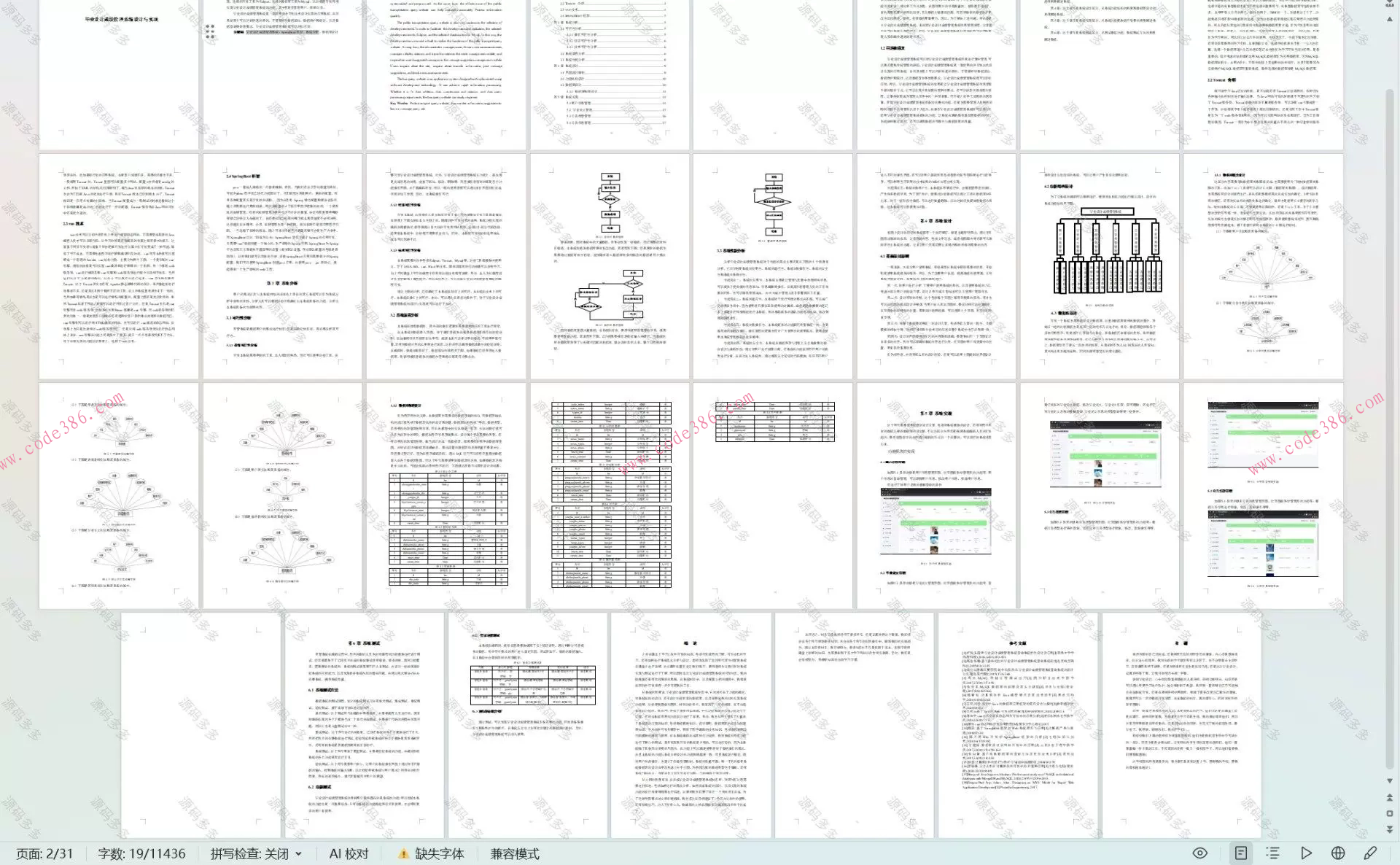Open reading mode play icon
Screen dimensions: 1400x865
coord(1306,853)
